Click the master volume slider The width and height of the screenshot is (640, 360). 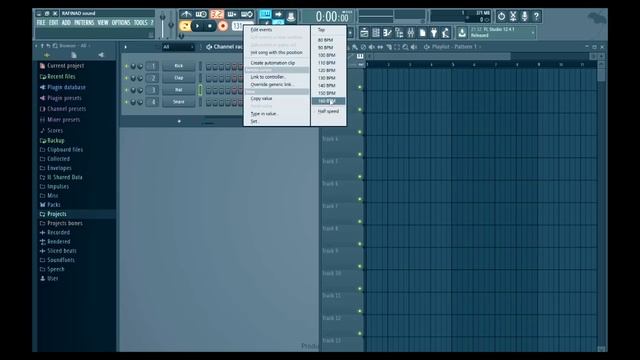162,26
